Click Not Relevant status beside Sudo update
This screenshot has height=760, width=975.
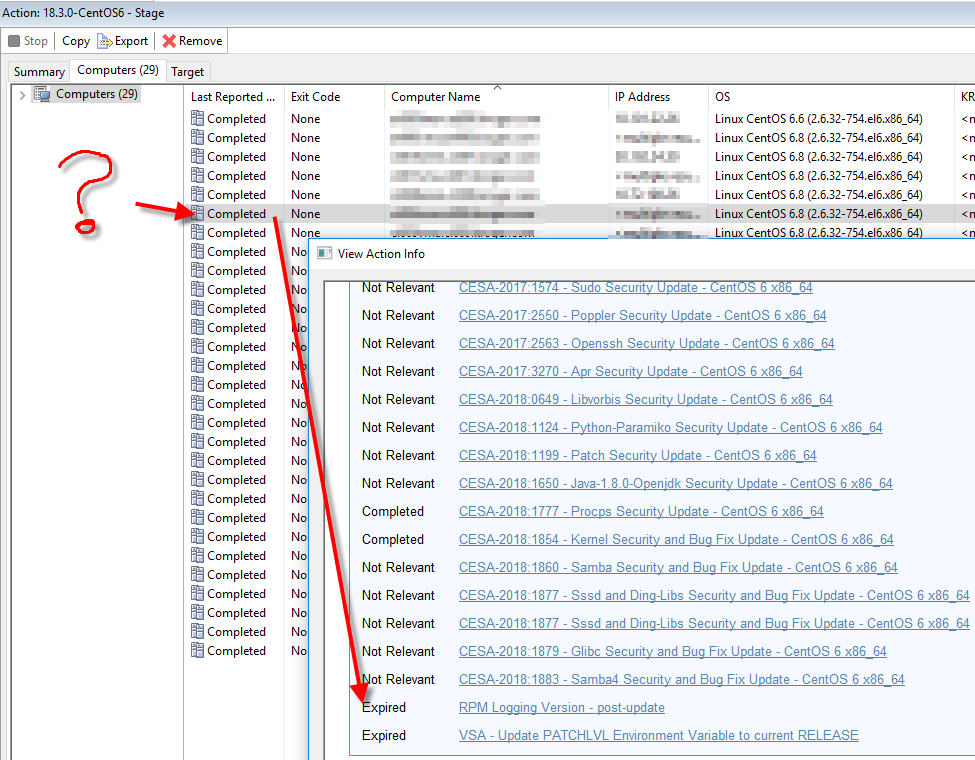pos(398,287)
